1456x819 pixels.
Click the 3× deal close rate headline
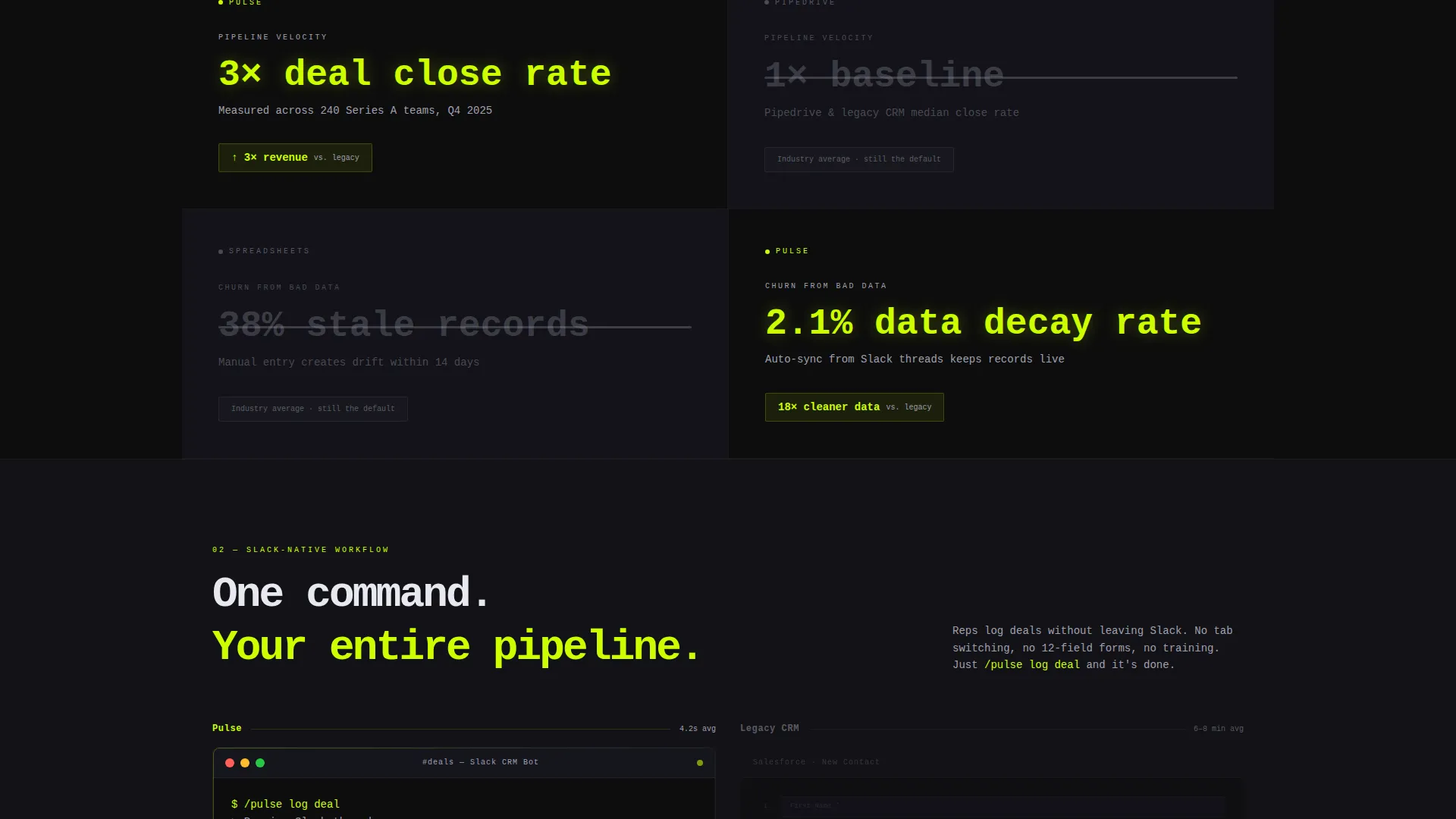(x=415, y=74)
